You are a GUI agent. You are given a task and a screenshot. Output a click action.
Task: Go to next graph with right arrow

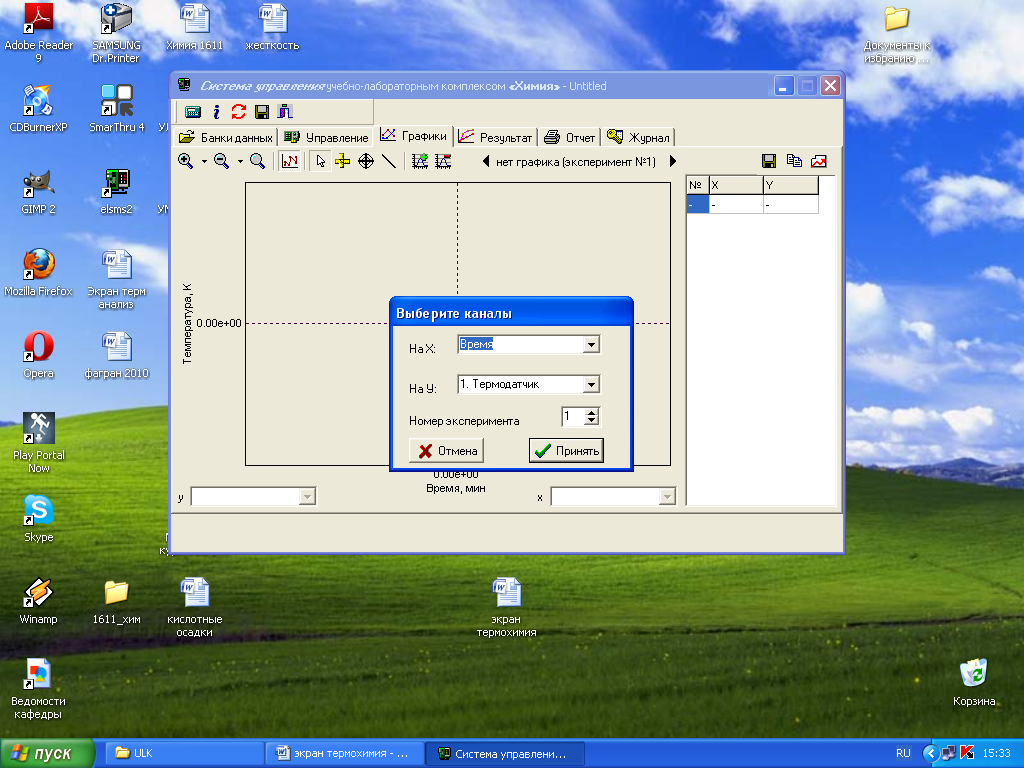[x=673, y=161]
